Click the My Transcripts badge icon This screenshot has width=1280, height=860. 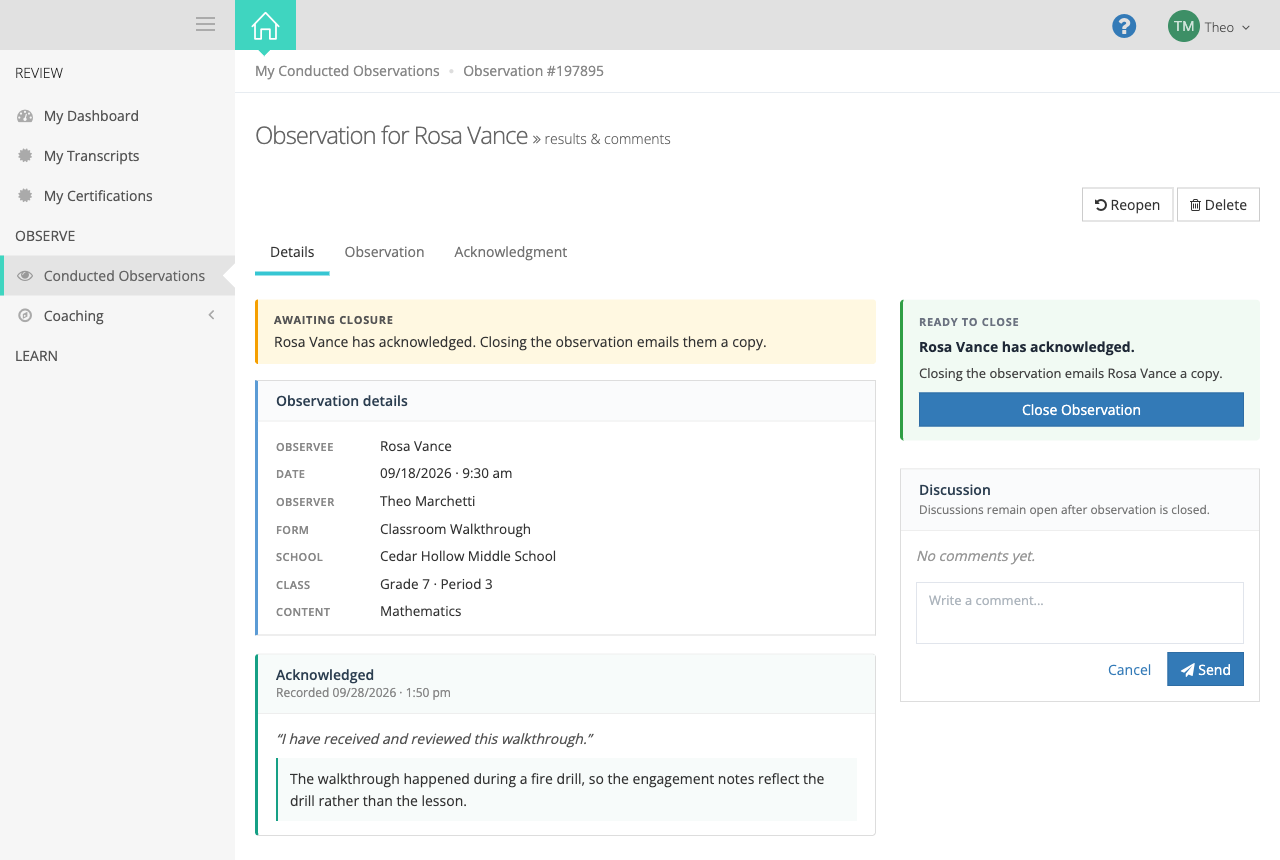(x=25, y=156)
